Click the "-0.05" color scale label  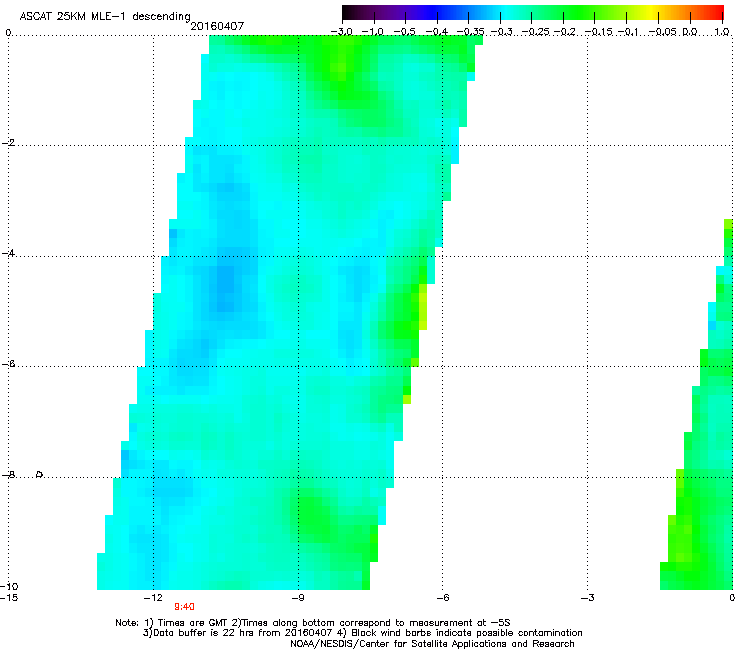663,32
